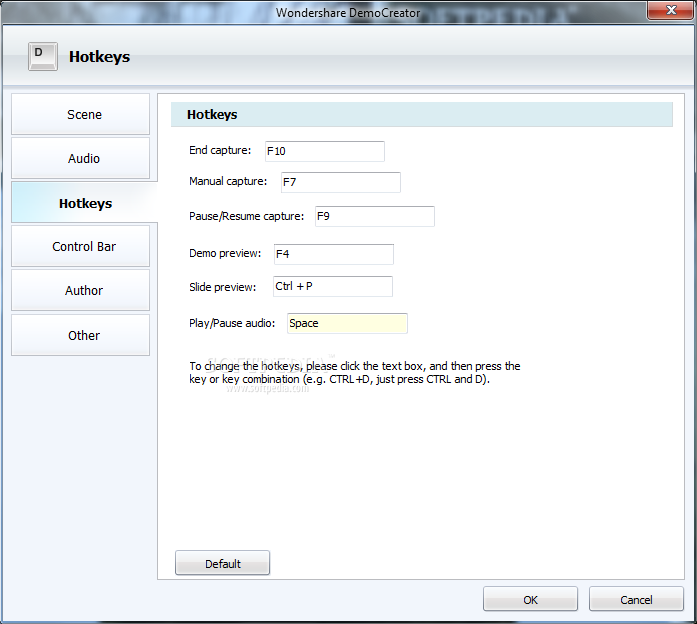
Task: Reset hotkeys with Default button
Action: tap(222, 563)
